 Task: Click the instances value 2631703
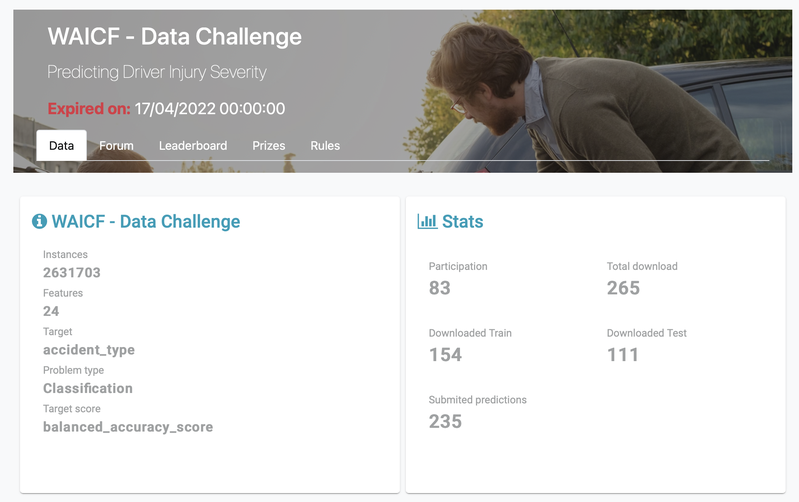[x=72, y=273]
